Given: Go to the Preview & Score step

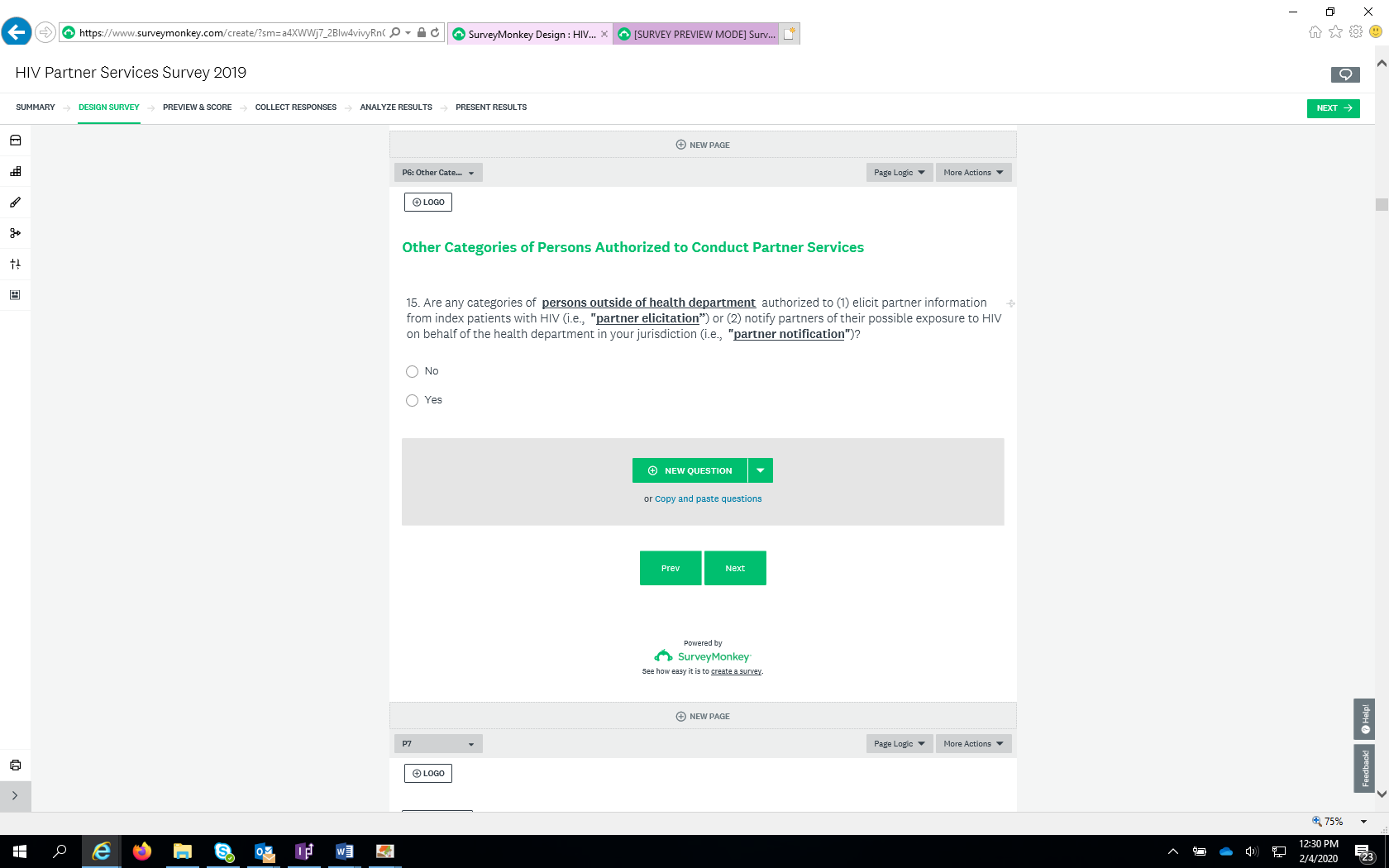Looking at the screenshot, I should (197, 107).
